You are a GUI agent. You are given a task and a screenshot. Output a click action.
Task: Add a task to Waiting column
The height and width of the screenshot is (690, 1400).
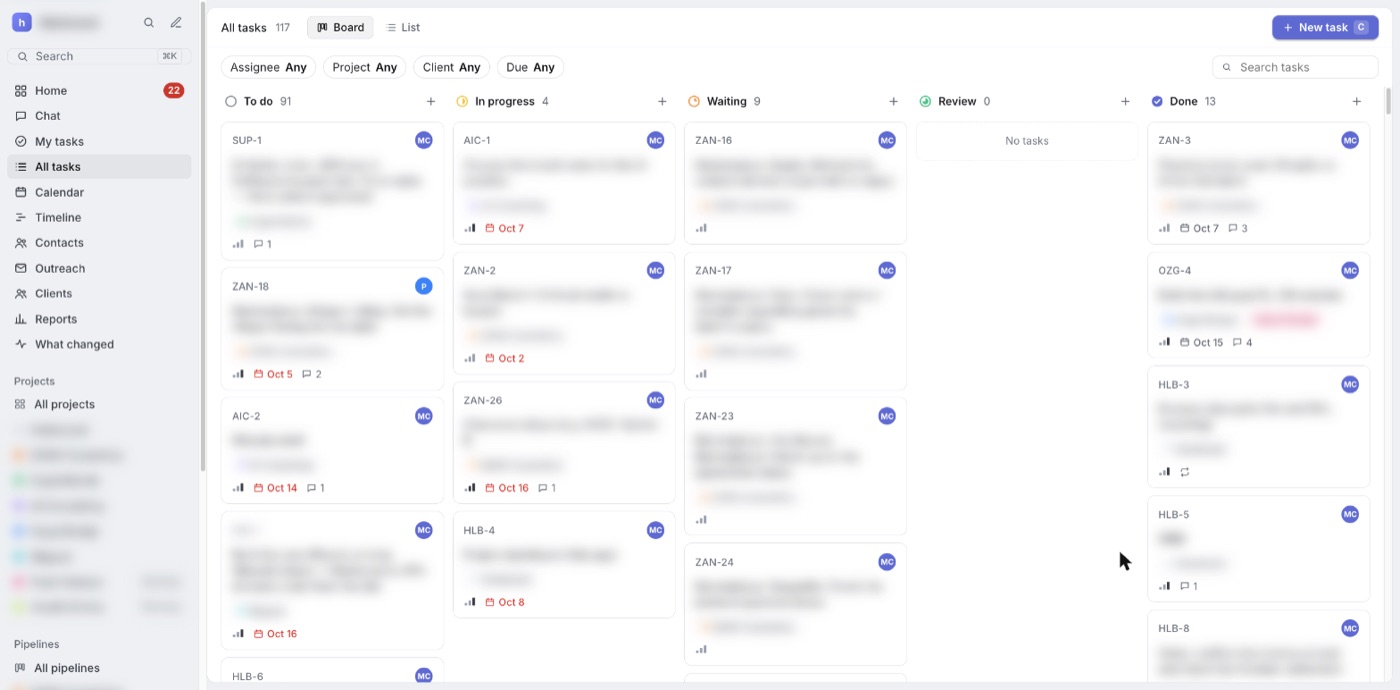(894, 101)
